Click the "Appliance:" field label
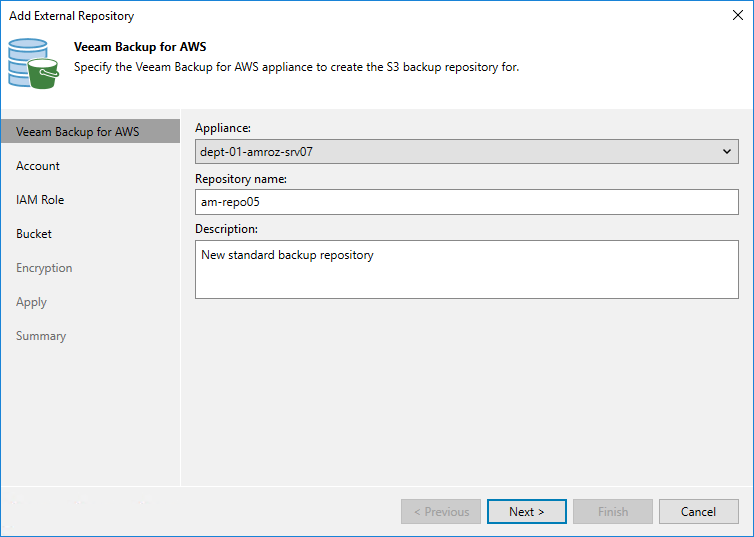The height and width of the screenshot is (537, 754). [223, 129]
